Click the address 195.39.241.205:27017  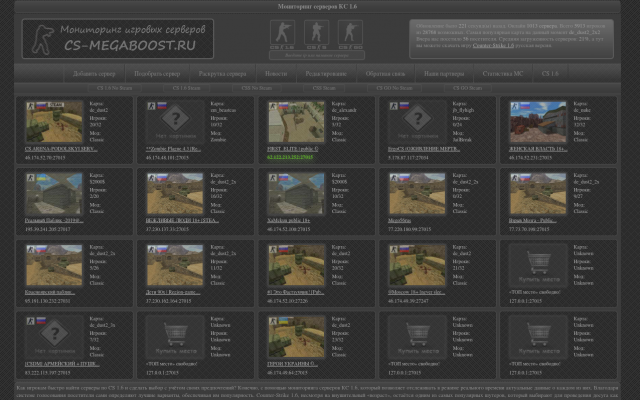click(x=48, y=229)
